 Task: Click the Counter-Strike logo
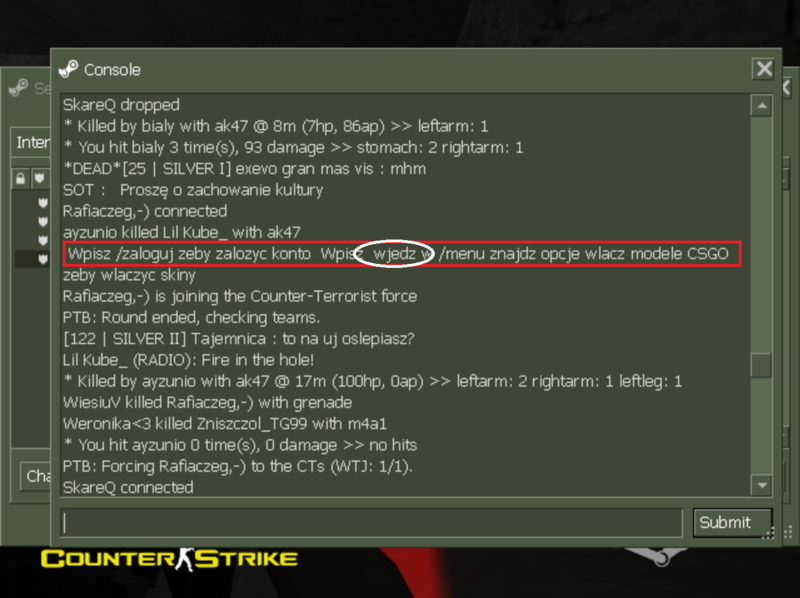(x=169, y=559)
